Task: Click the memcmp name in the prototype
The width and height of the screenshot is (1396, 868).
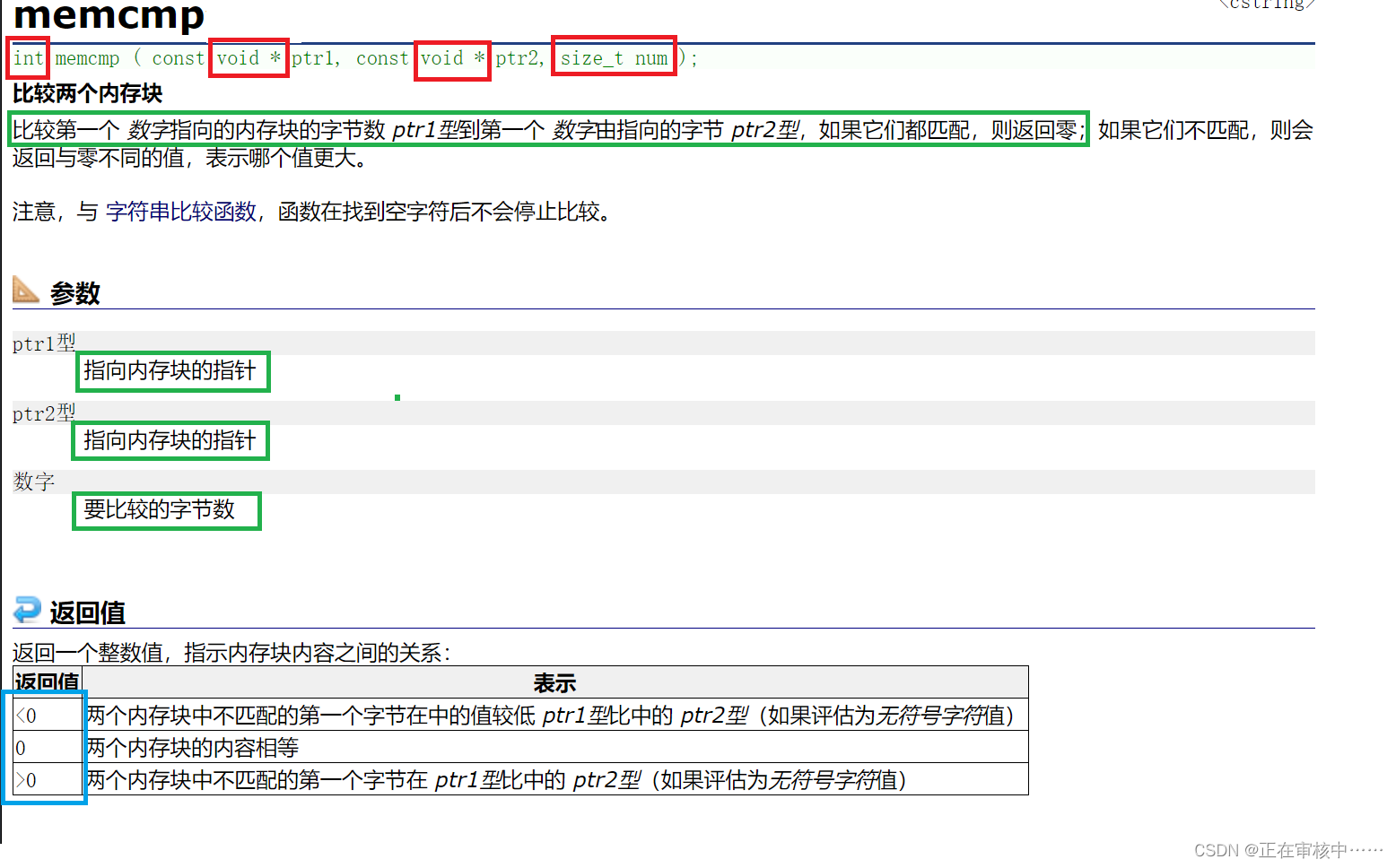Action: coord(87,58)
